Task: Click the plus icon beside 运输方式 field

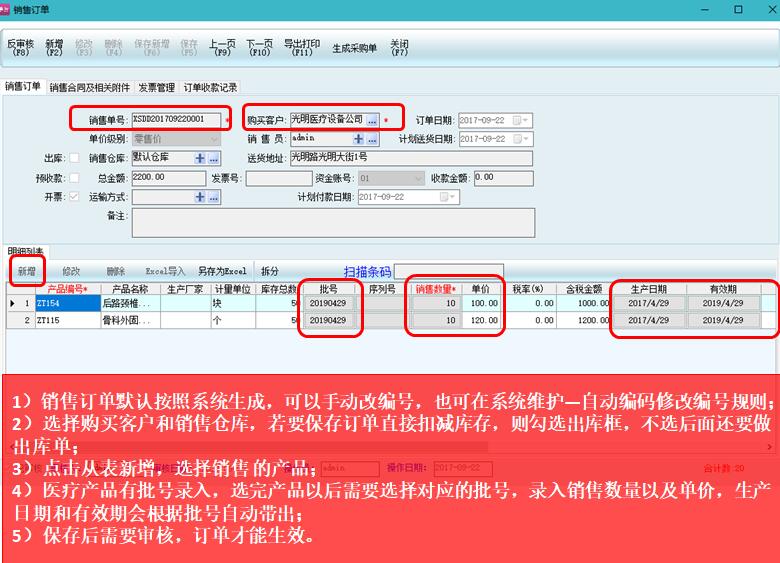Action: point(200,197)
